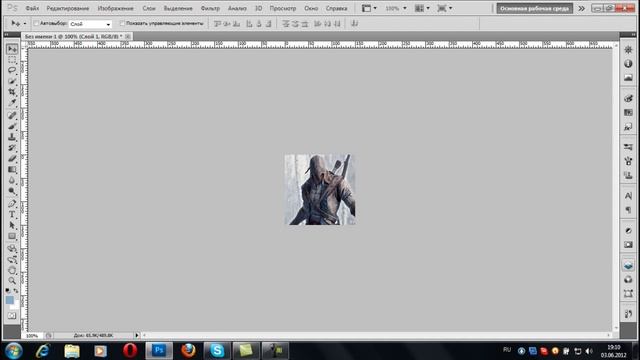Close the Без имени 1 document tab

pyautogui.click(x=128, y=36)
